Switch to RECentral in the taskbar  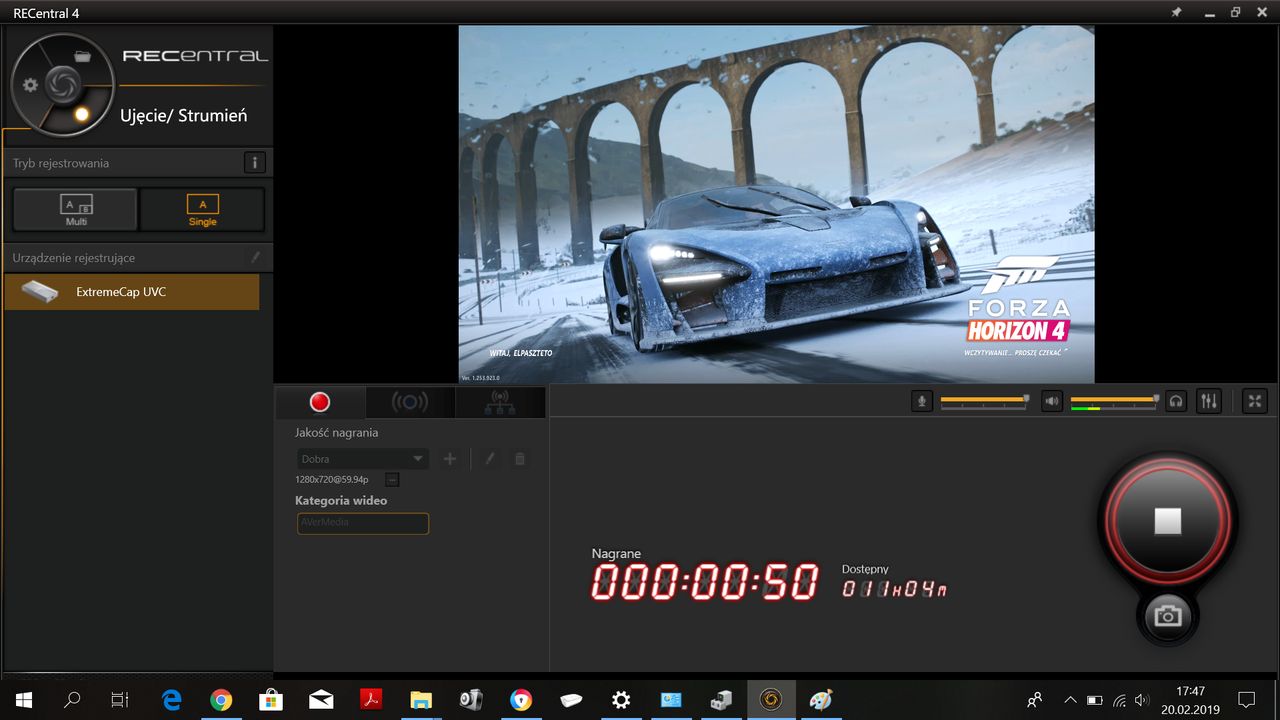tap(771, 700)
